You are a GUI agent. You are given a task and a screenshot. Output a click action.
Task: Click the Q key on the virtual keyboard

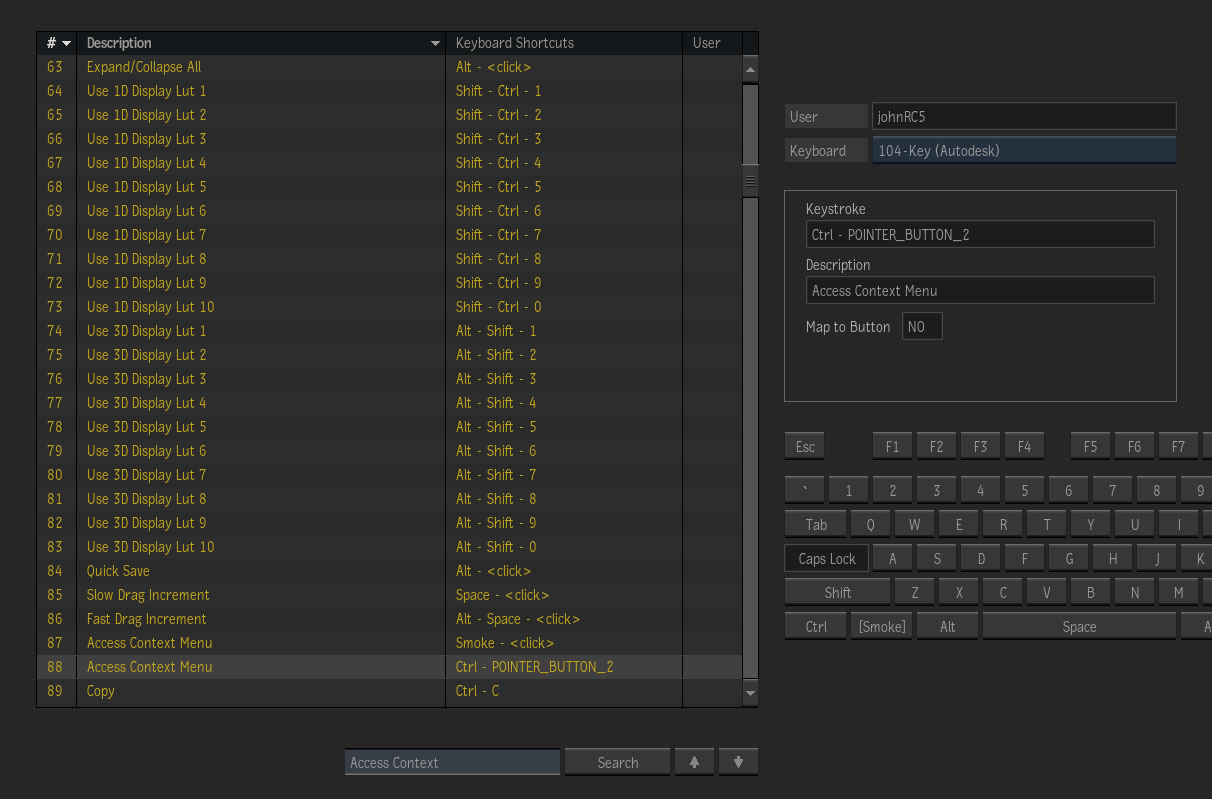[x=870, y=524]
